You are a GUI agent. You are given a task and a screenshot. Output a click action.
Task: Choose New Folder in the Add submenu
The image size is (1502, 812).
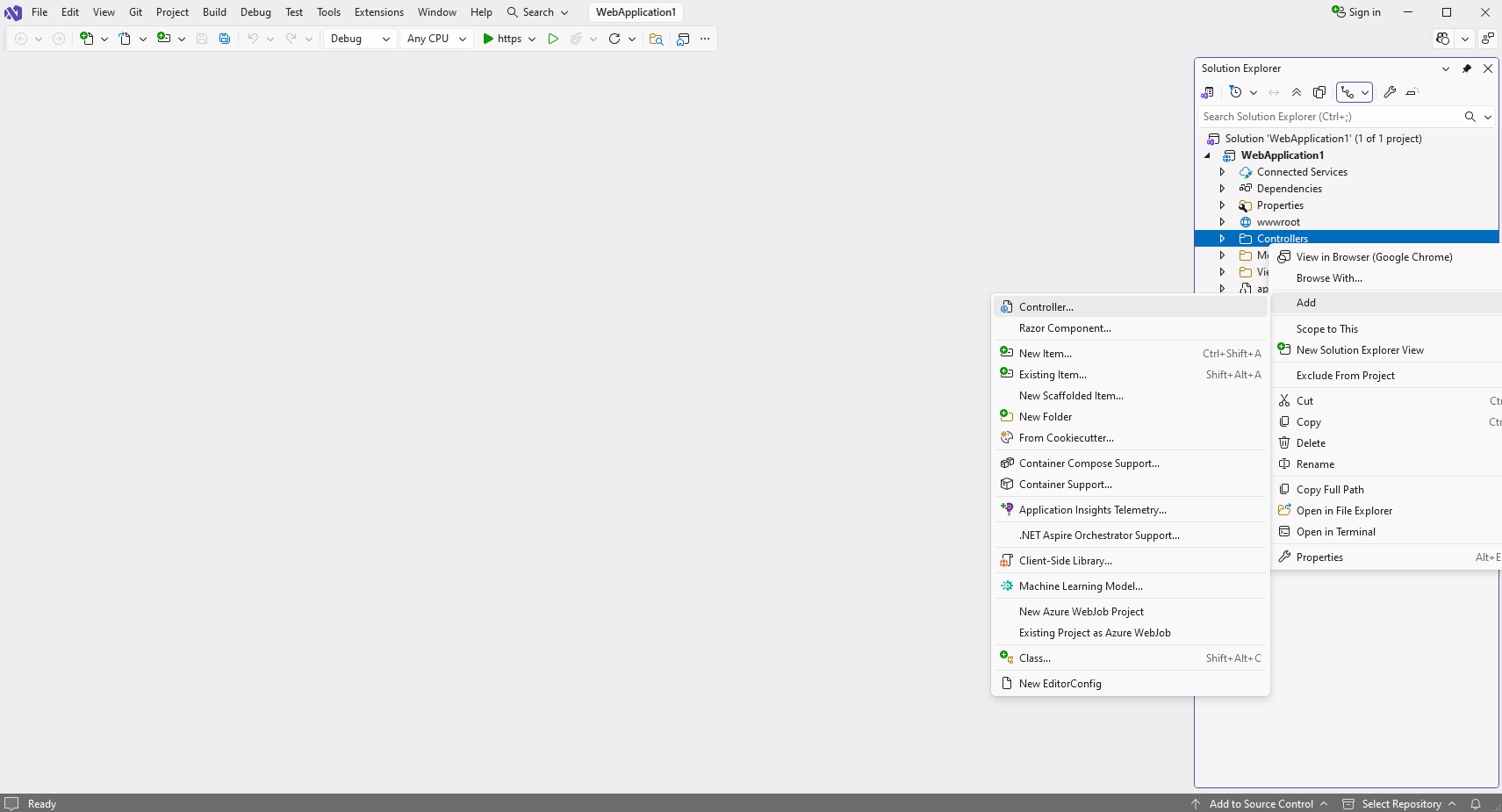pyautogui.click(x=1045, y=417)
